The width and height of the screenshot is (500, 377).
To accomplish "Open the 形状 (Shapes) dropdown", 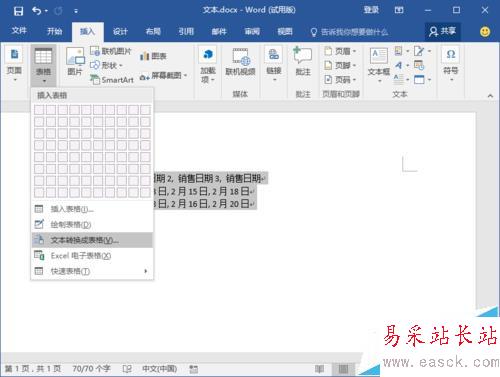I will [107, 65].
